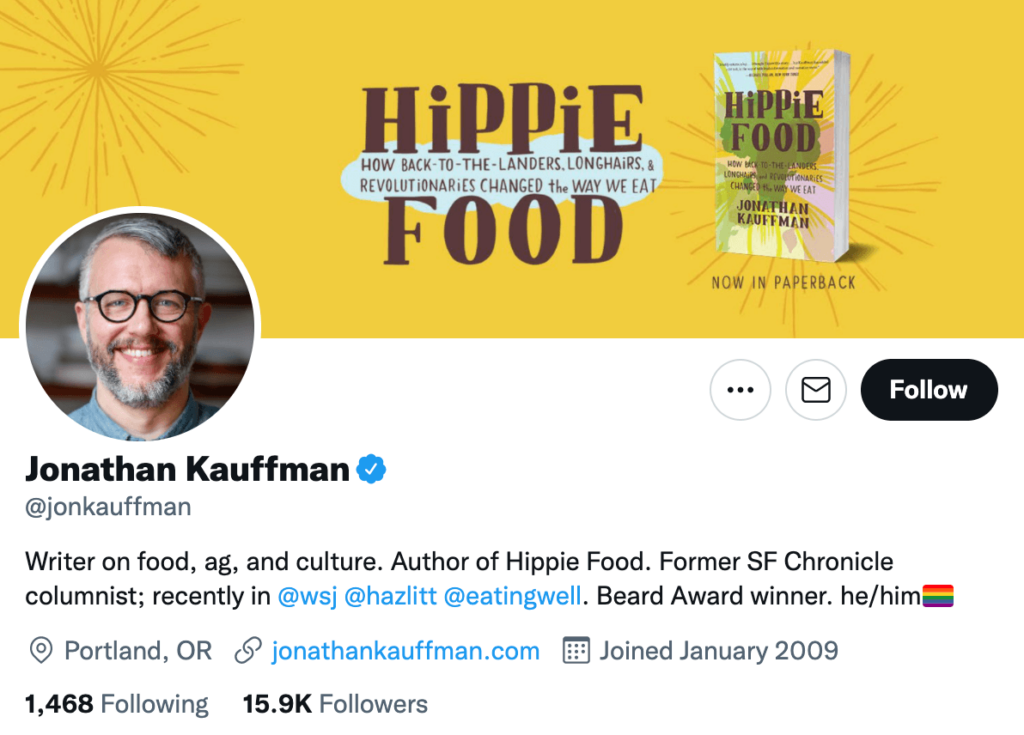Click the rainbow pride flag emoji
The width and height of the screenshot is (1024, 735).
coord(938,597)
